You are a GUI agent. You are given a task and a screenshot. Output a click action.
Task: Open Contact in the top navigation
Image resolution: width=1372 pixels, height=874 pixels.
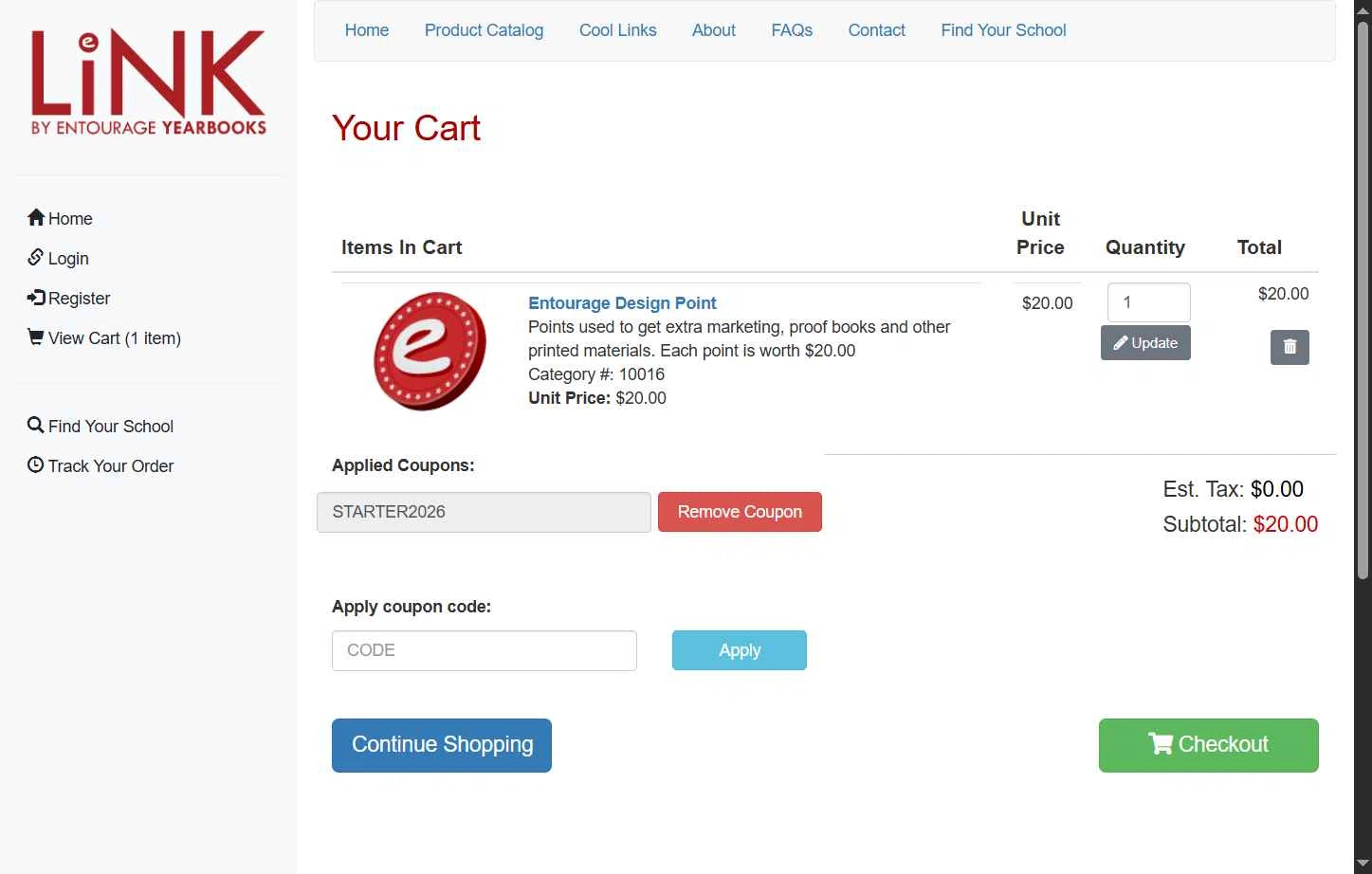[x=877, y=30]
